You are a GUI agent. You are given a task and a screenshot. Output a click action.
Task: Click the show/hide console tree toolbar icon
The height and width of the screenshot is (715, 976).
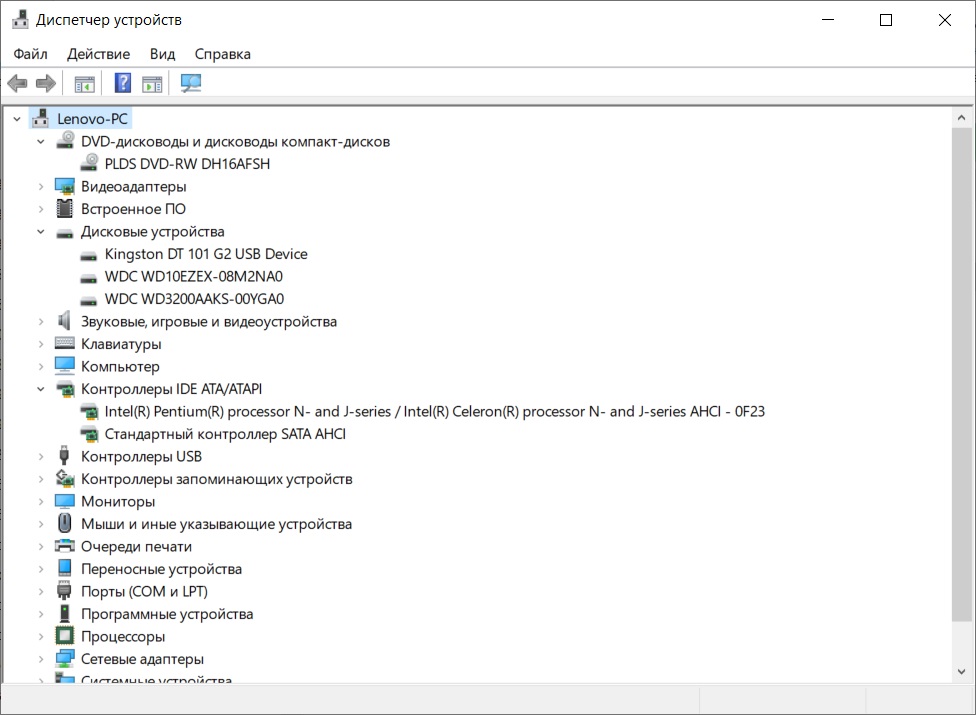click(84, 84)
